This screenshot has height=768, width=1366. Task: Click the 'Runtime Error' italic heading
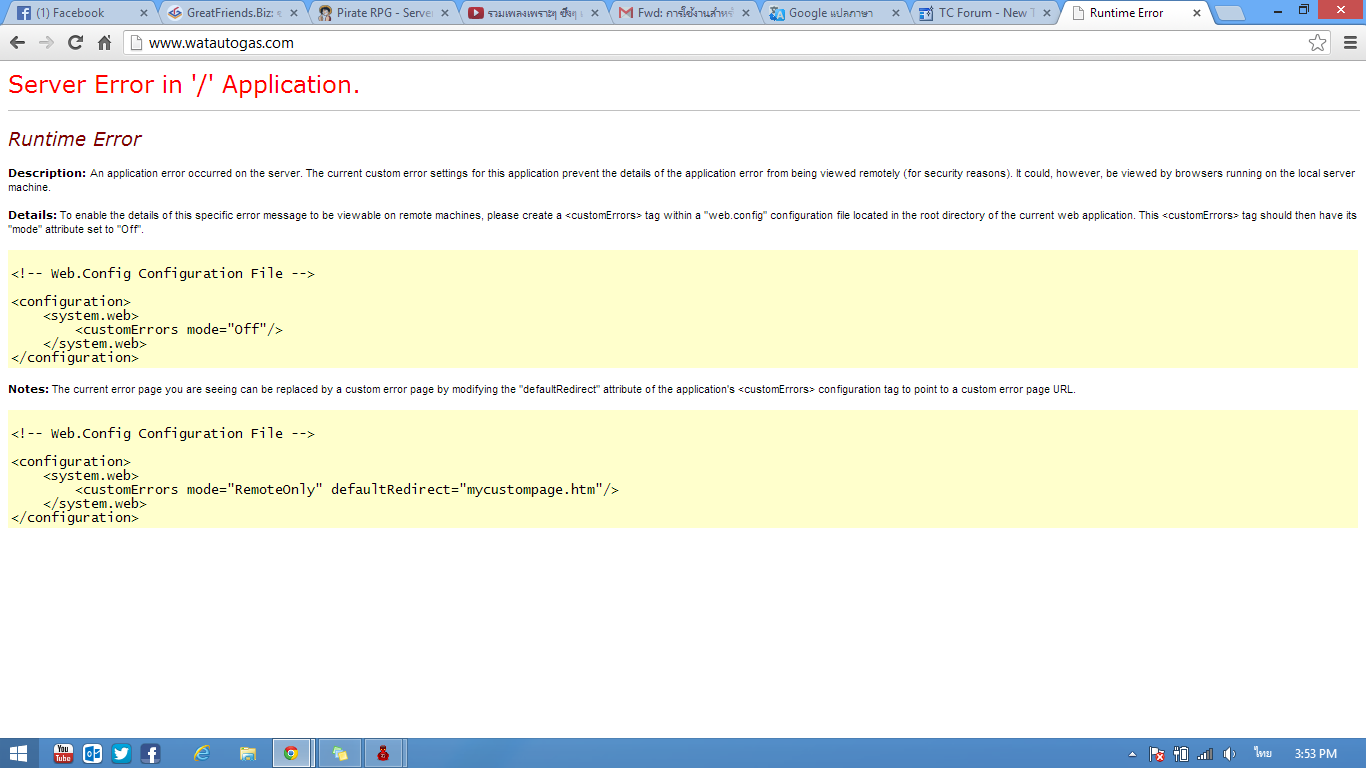75,139
